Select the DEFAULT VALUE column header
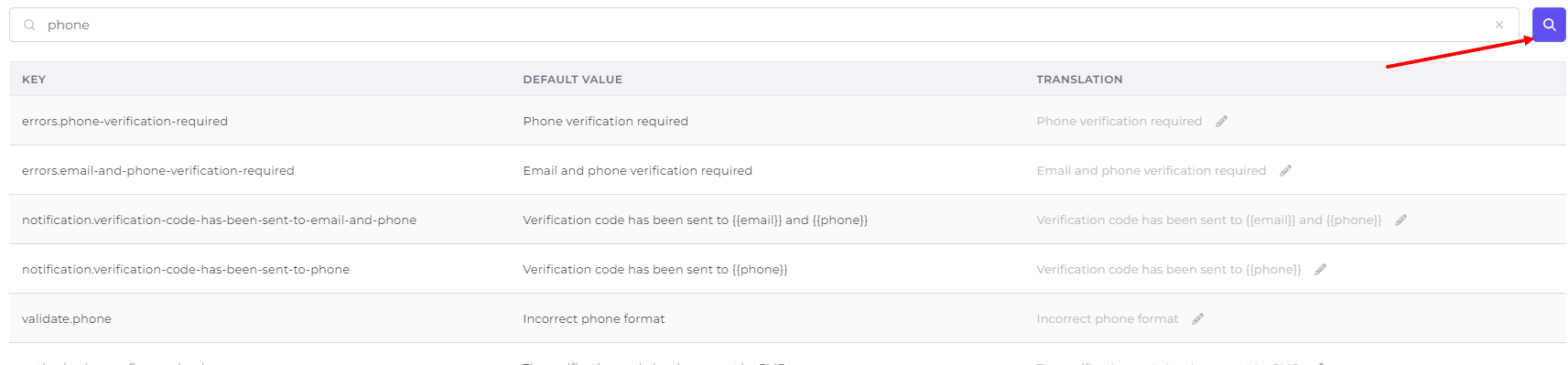This screenshot has height=365, width=1568. [x=572, y=80]
